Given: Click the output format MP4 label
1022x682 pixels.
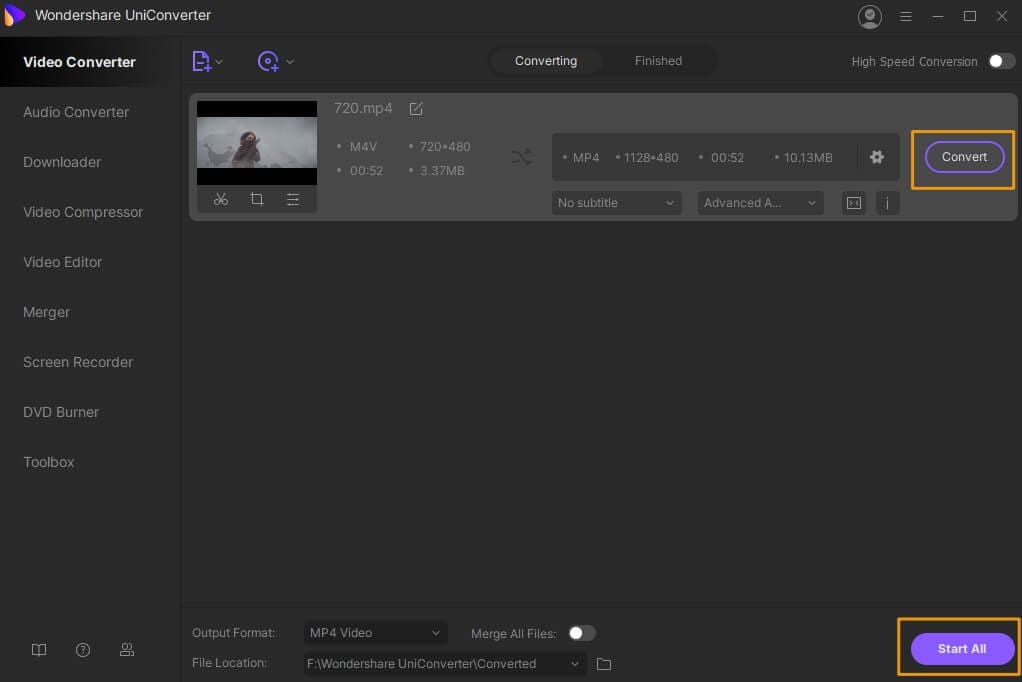Looking at the screenshot, I should (586, 158).
